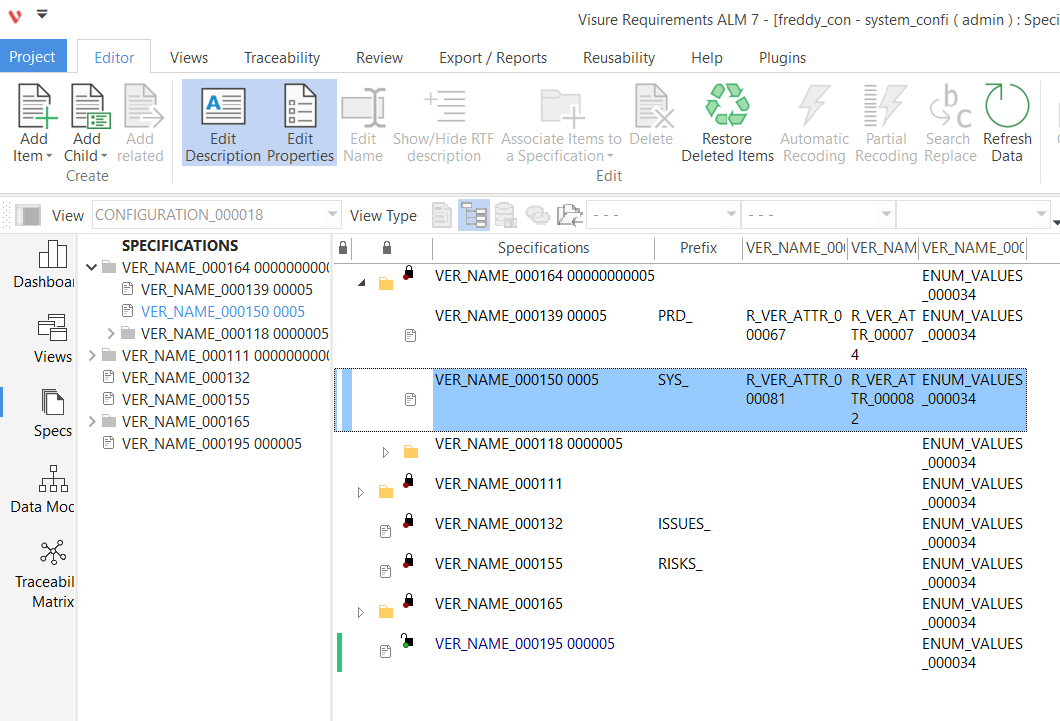Open the Help tab

click(706, 57)
